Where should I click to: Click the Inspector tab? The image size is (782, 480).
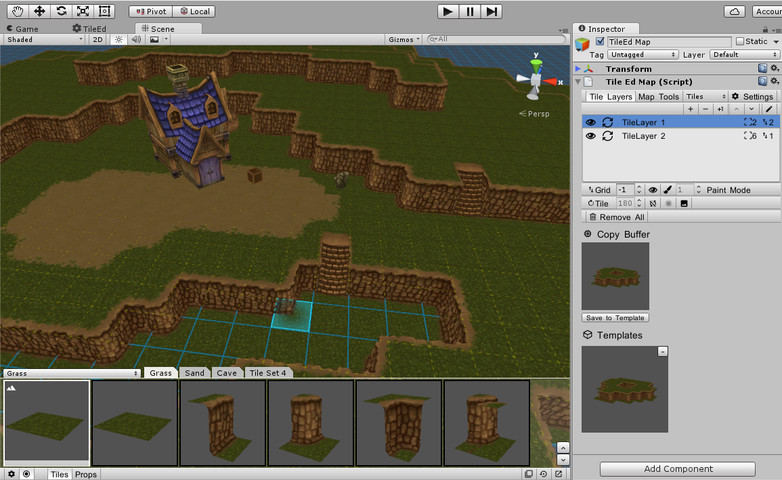[606, 29]
